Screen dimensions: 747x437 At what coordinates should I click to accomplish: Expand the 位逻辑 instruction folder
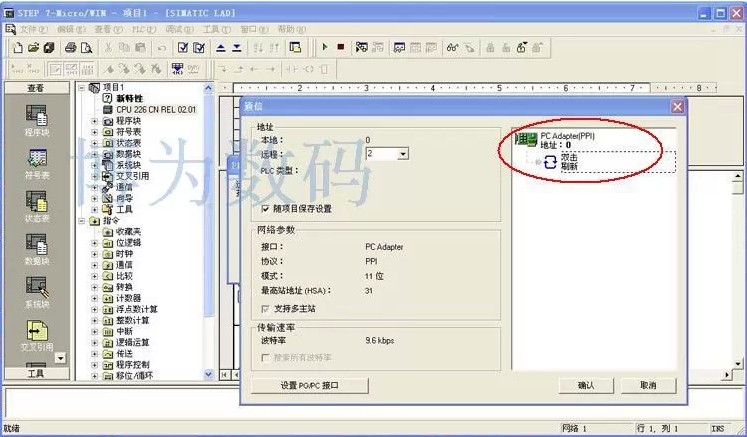pyautogui.click(x=95, y=242)
